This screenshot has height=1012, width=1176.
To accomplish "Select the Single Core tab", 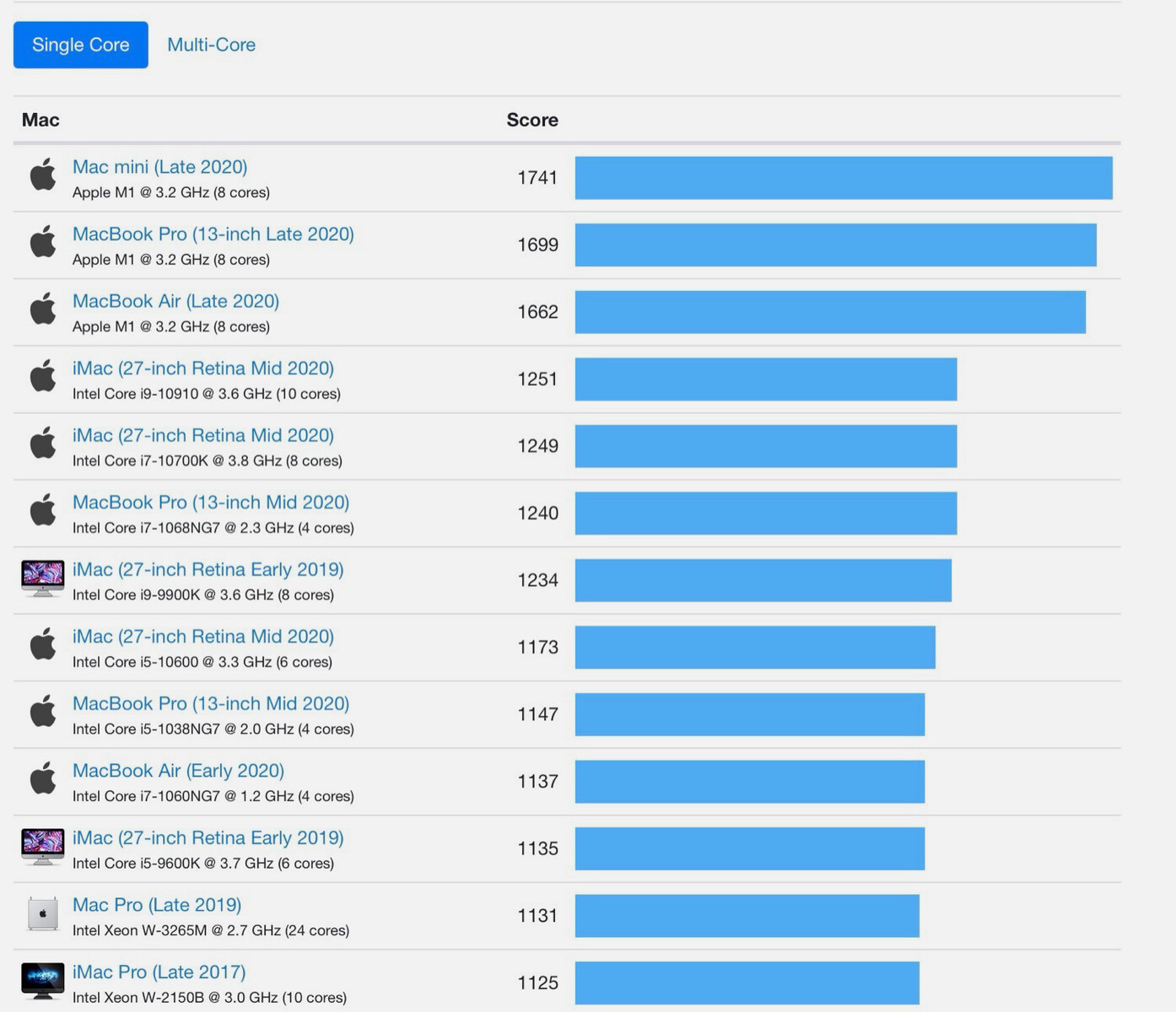I will (81, 45).
